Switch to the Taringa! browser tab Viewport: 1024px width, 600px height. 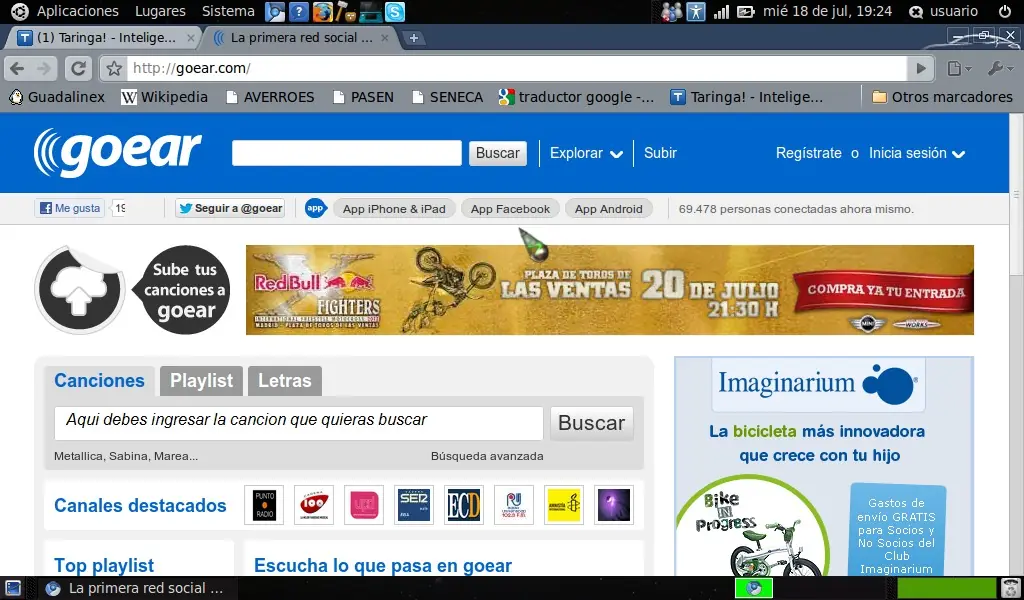click(x=104, y=38)
